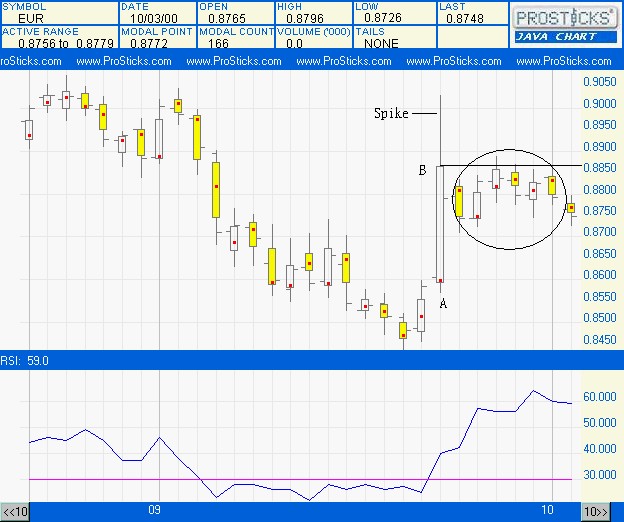624x522 pixels.
Task: Click the 0.8850 price axis label
Action: (599, 168)
